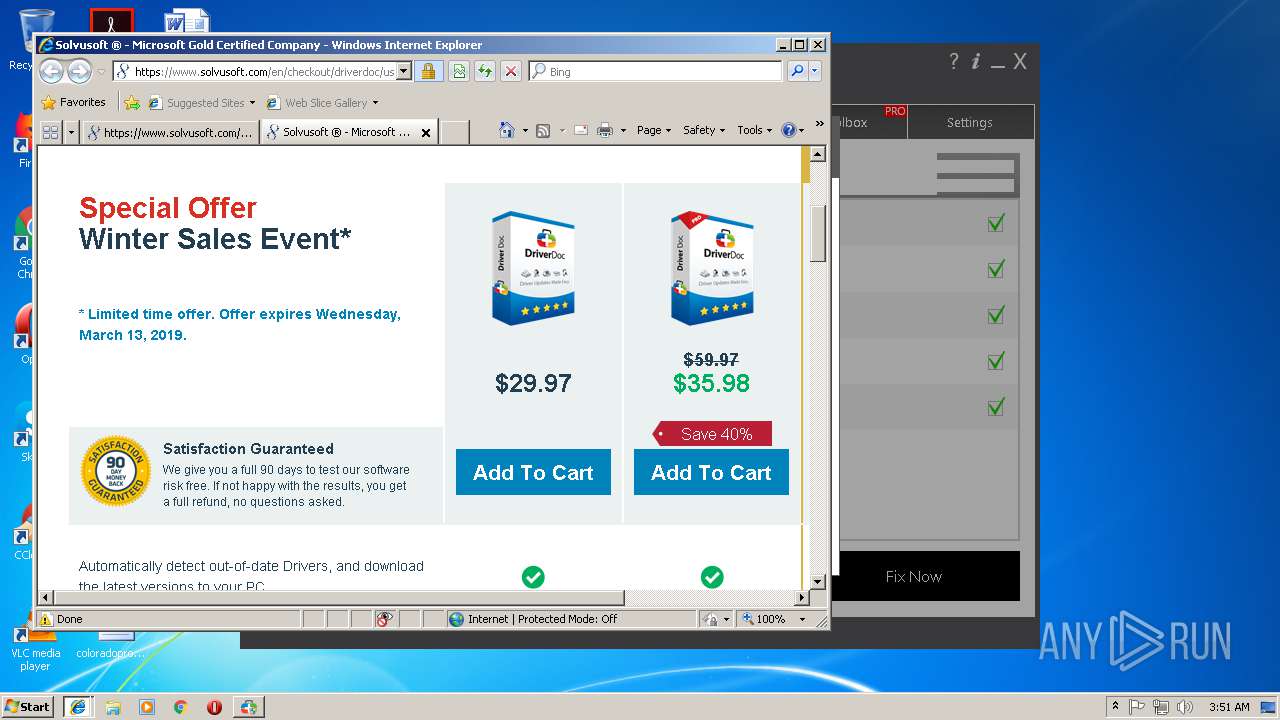Open the address bar URL dropdown

tap(404, 71)
